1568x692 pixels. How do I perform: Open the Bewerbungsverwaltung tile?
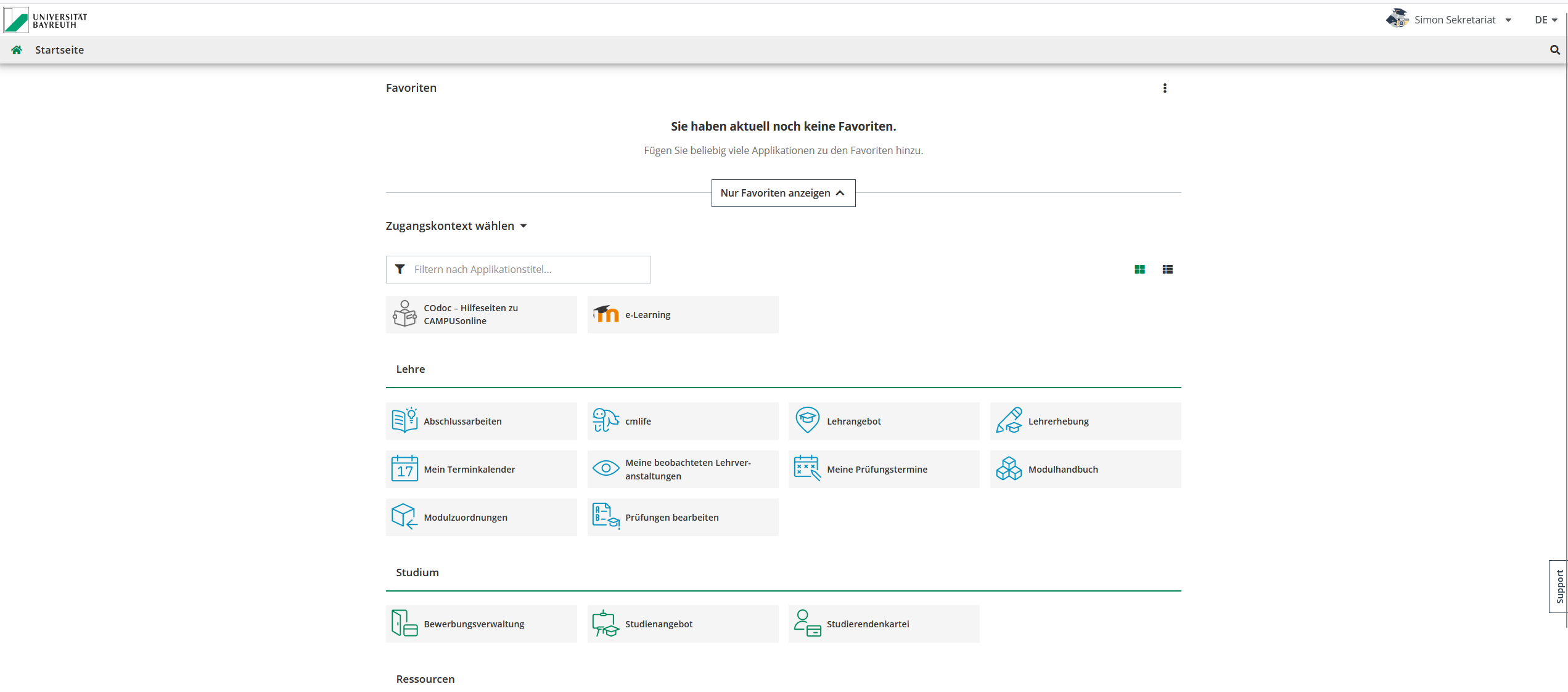481,624
